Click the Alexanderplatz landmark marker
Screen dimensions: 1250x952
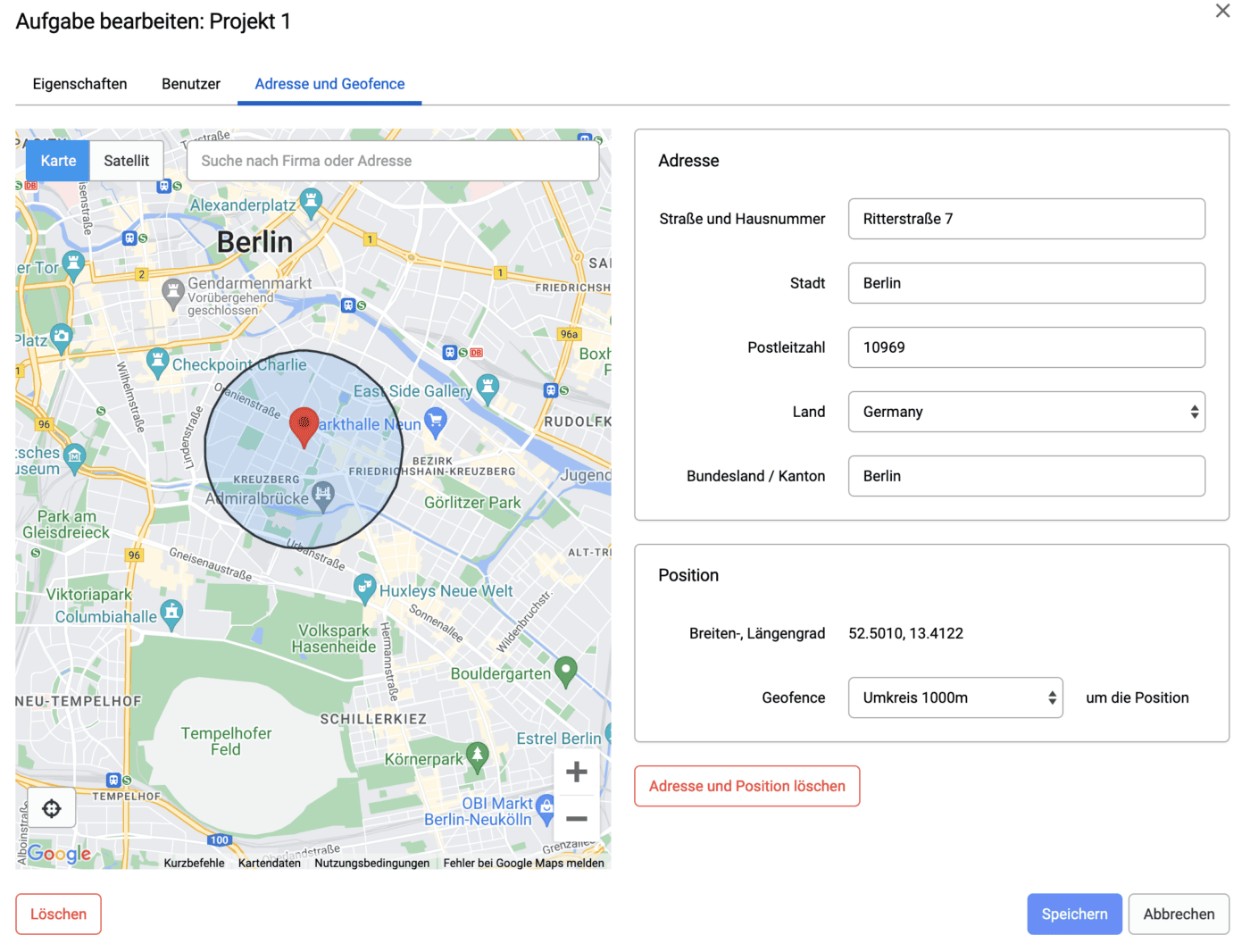(x=311, y=202)
